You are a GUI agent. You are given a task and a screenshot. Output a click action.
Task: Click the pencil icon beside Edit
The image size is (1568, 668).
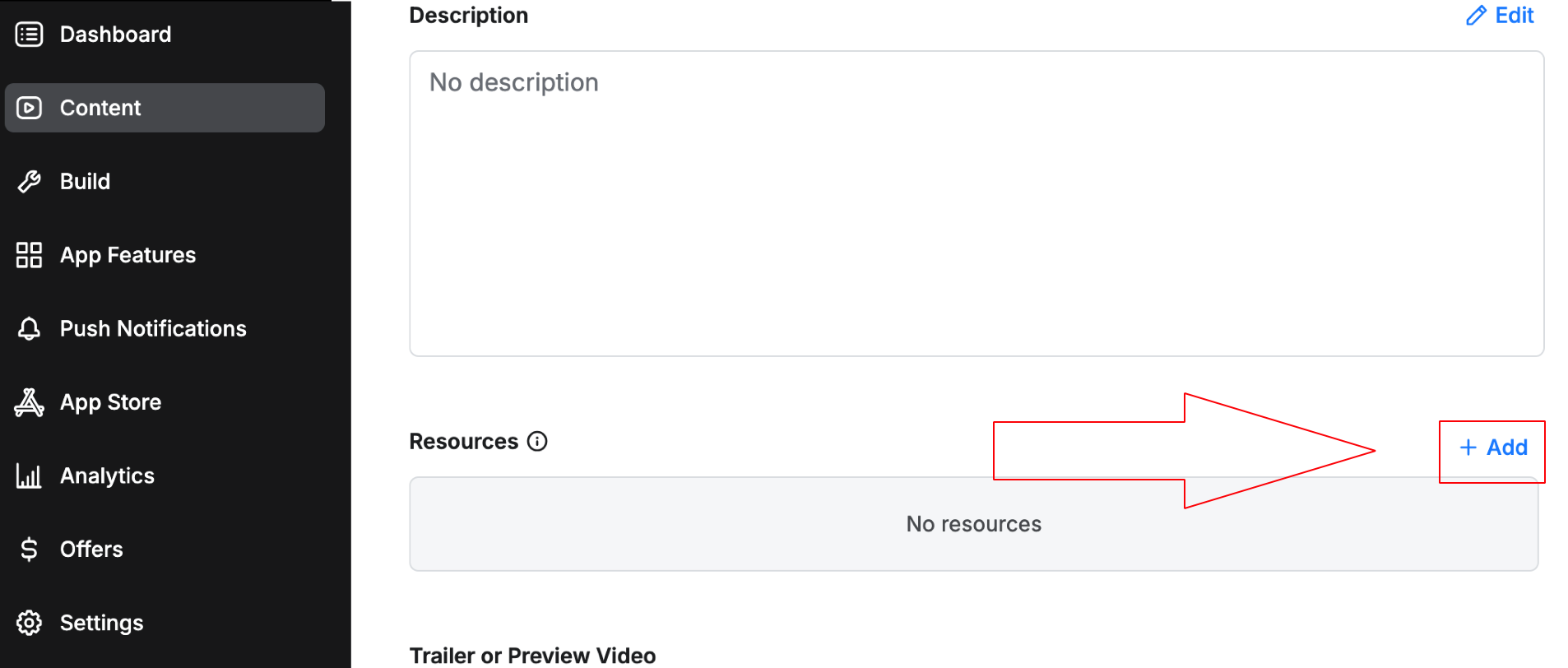[x=1476, y=16]
